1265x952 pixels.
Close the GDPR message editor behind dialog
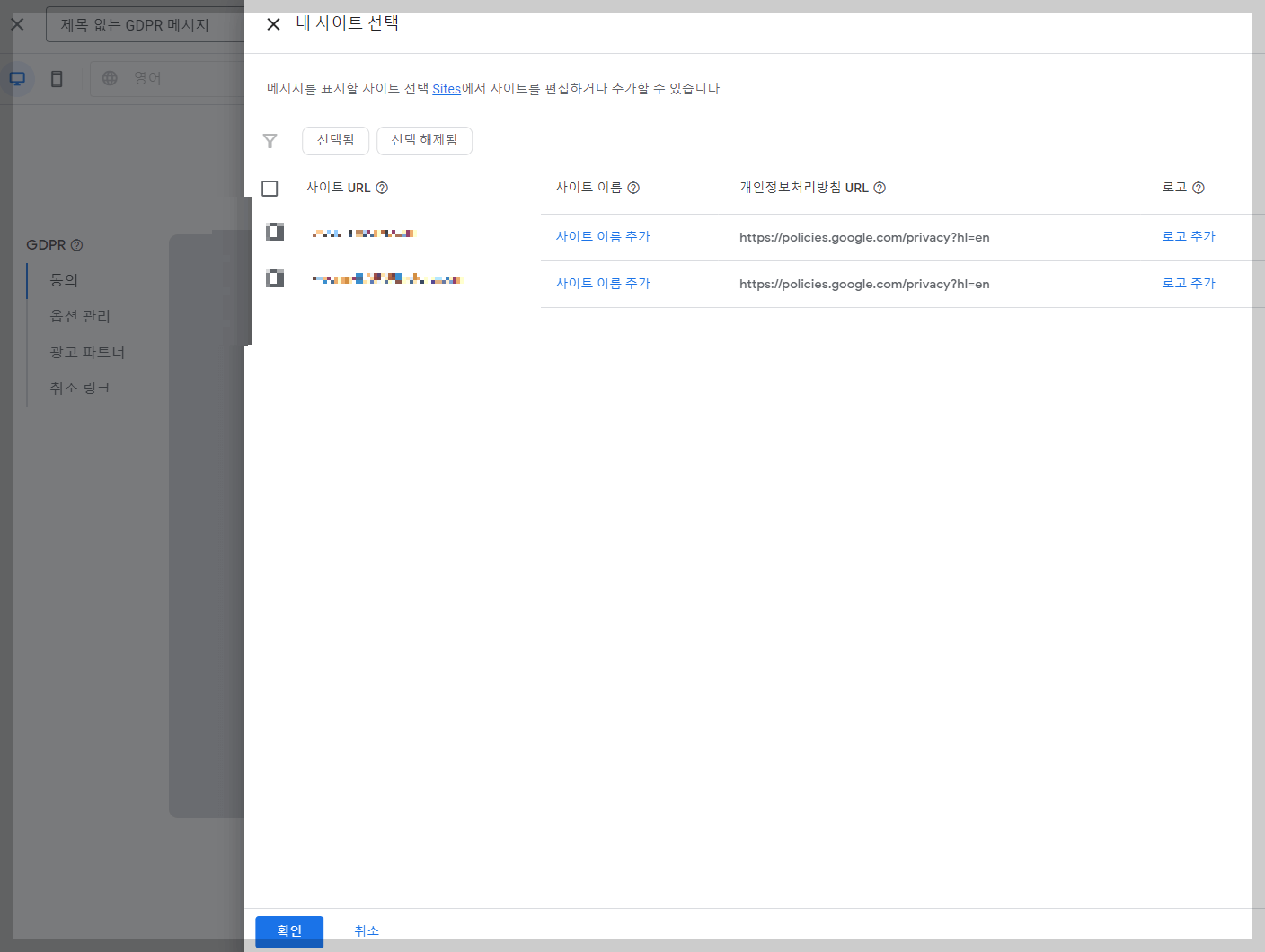17,24
